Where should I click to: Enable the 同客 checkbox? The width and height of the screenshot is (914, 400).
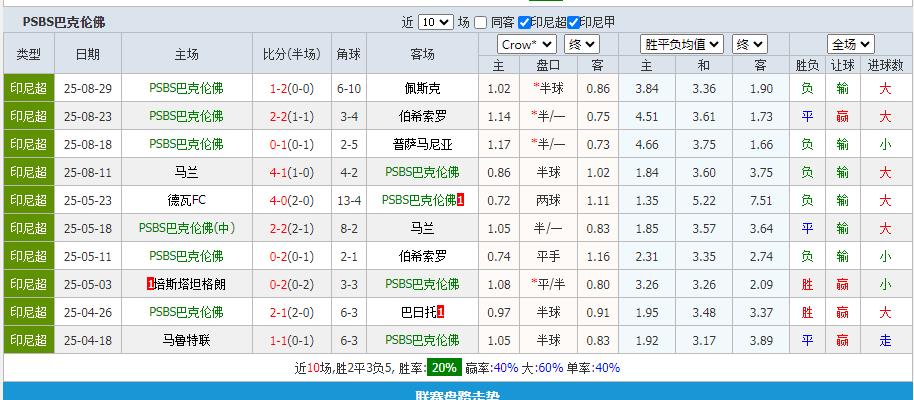click(481, 22)
